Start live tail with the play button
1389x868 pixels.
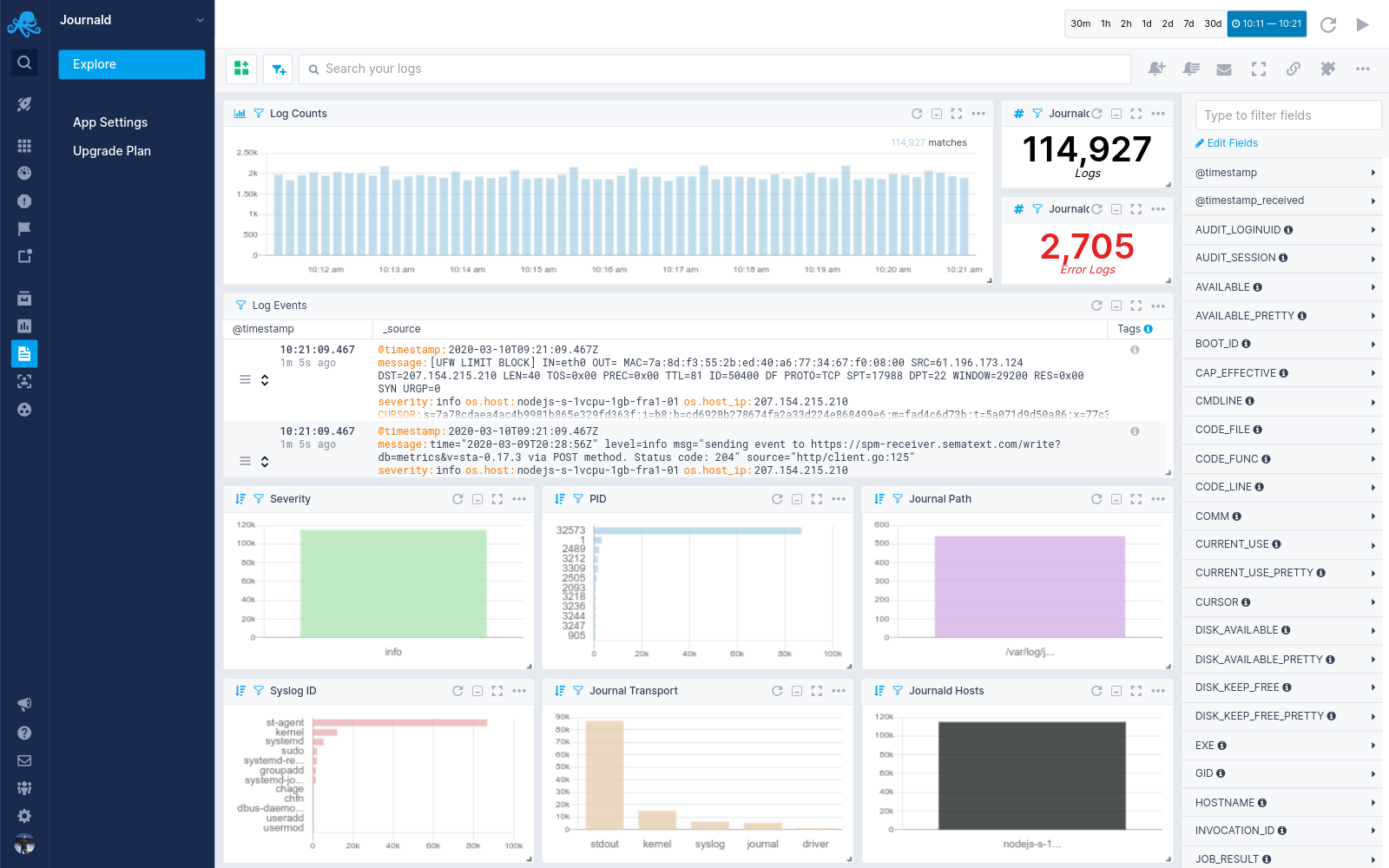pyautogui.click(x=1363, y=24)
